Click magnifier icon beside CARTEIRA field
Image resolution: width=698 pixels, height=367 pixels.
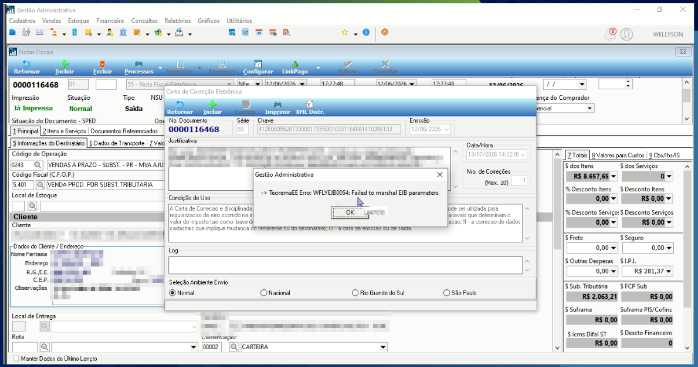(x=234, y=347)
